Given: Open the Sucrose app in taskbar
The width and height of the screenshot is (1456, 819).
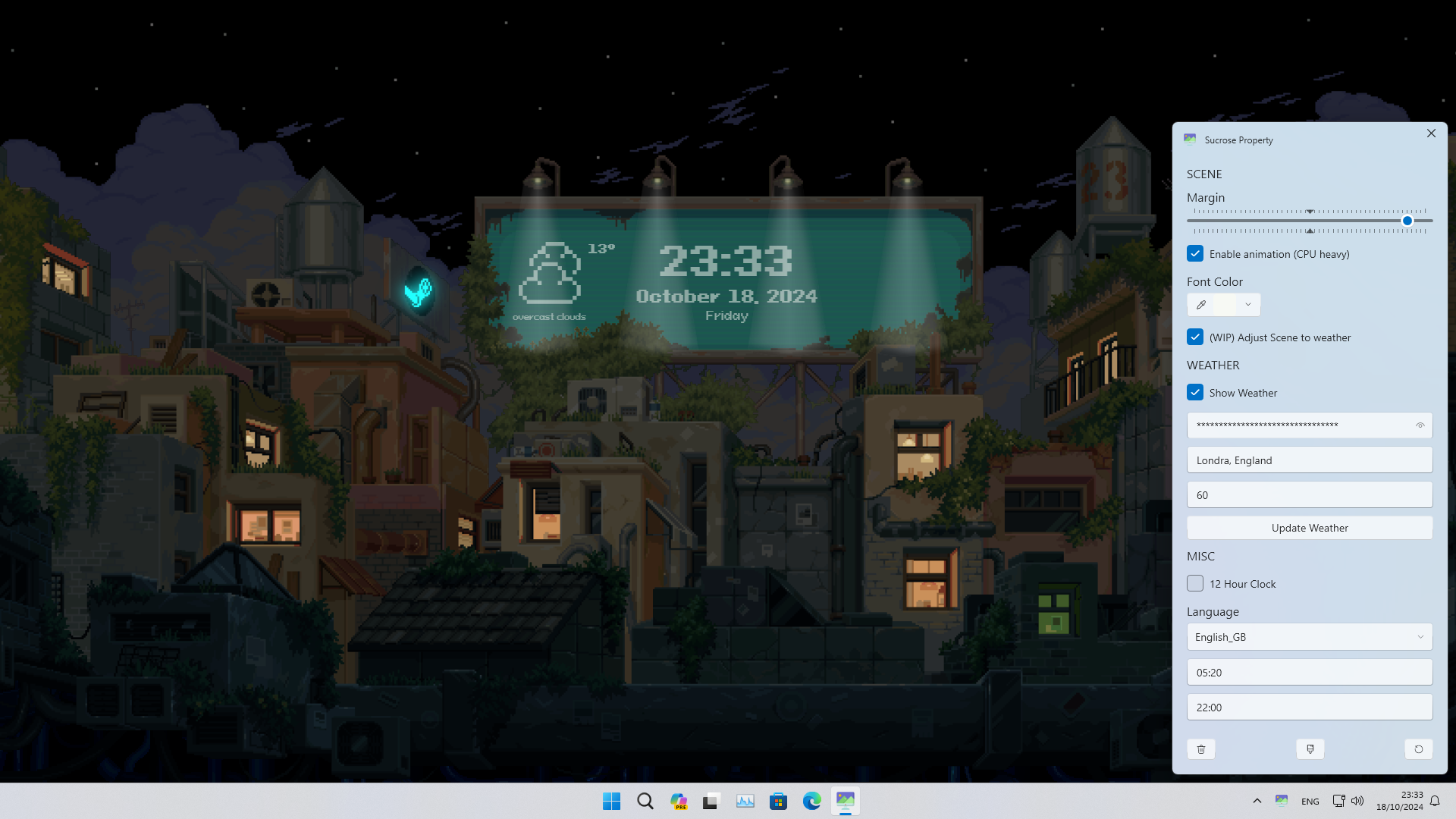Looking at the screenshot, I should [846, 801].
